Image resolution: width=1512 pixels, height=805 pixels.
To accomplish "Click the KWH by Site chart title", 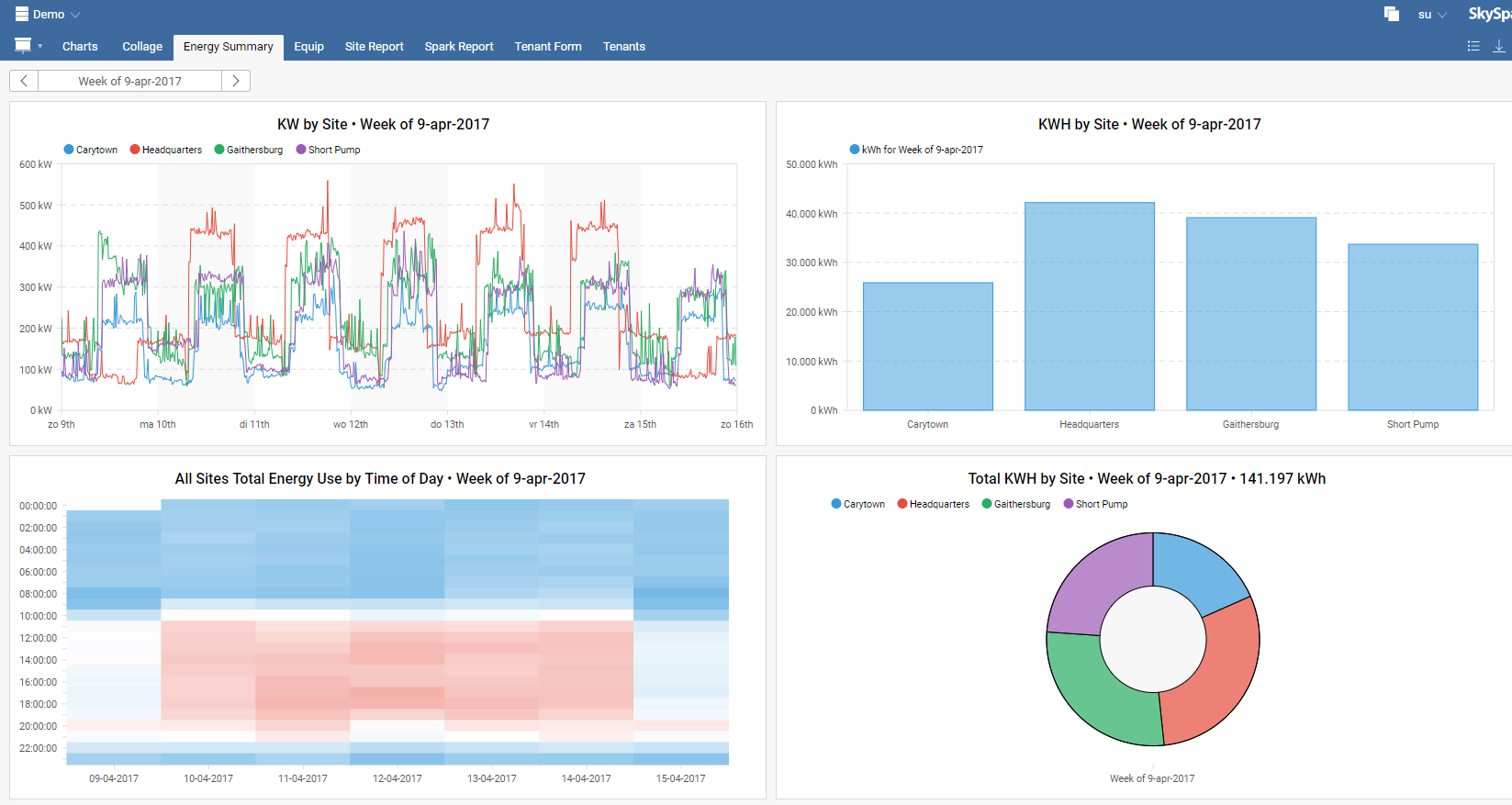I will coord(1149,124).
